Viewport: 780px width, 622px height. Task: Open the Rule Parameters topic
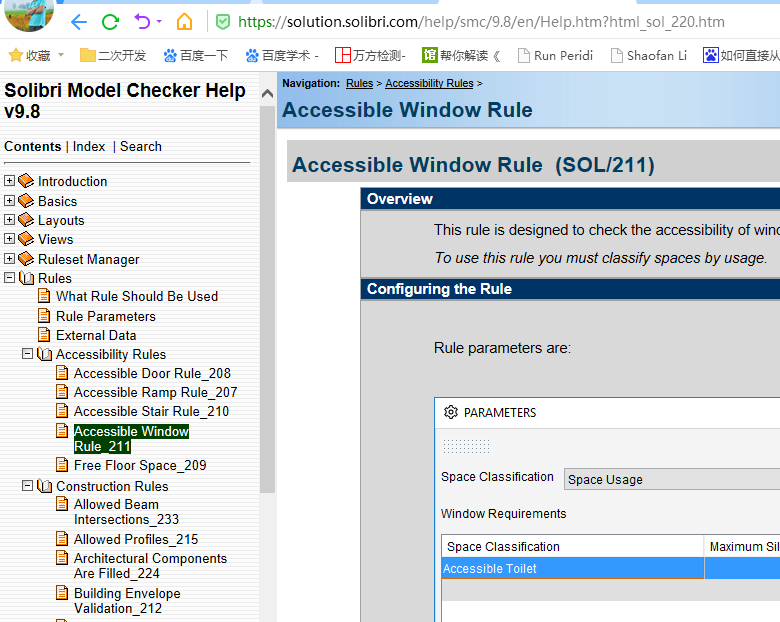105,316
